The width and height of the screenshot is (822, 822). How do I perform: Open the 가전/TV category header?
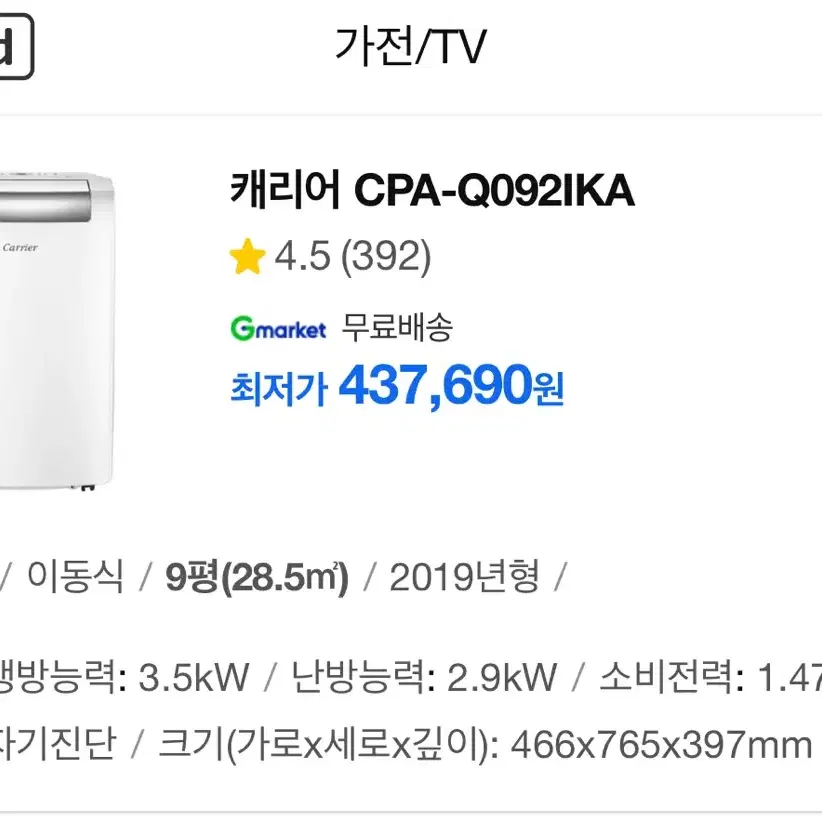coord(411,47)
